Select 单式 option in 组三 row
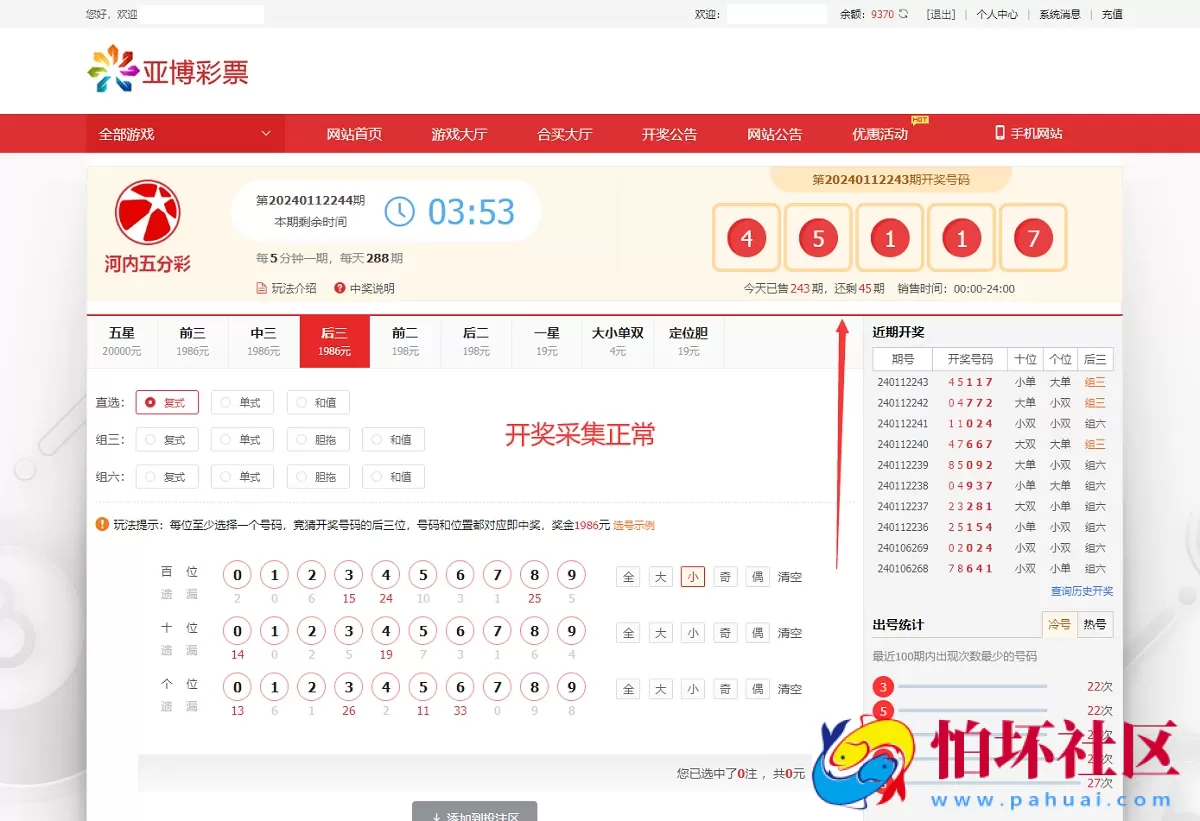The height and width of the screenshot is (821, 1200). point(242,439)
